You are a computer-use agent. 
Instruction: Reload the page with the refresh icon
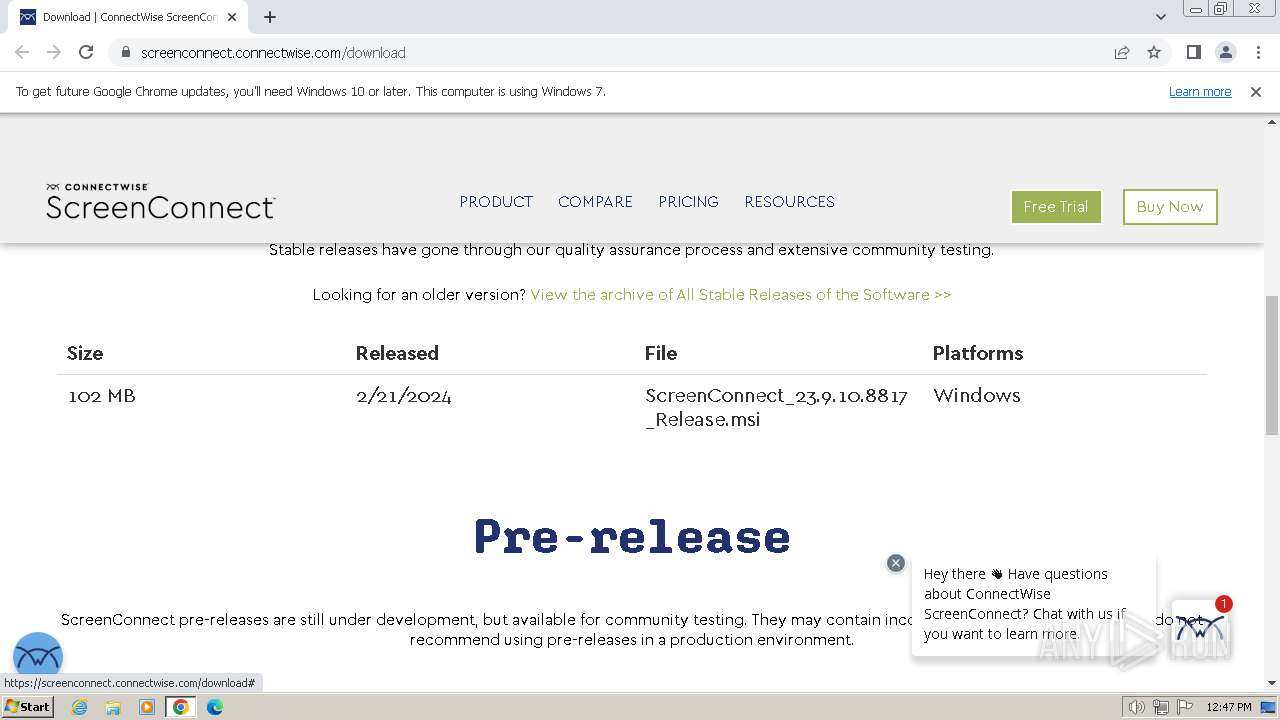[x=86, y=53]
